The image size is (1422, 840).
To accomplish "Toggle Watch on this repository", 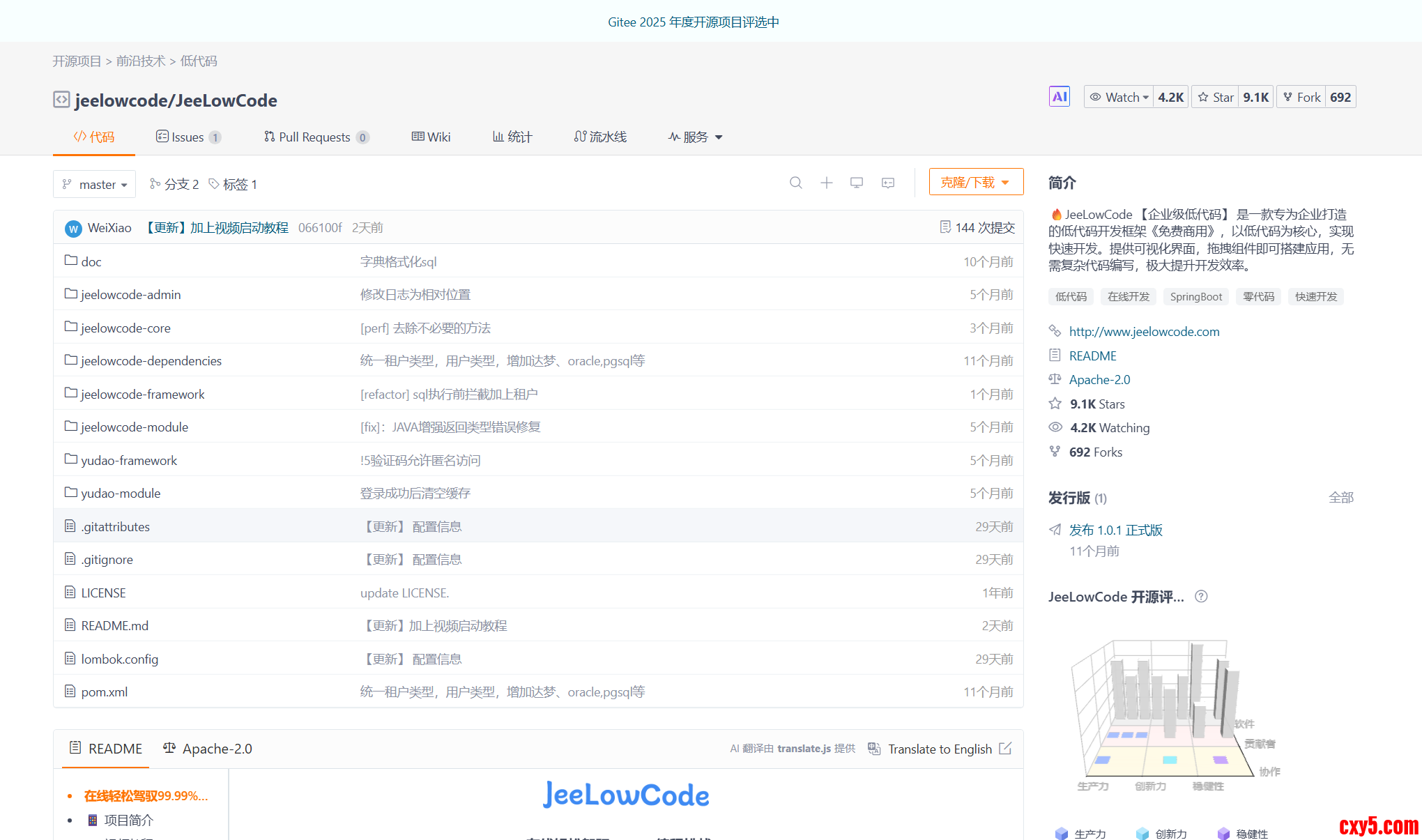I will coord(1119,98).
